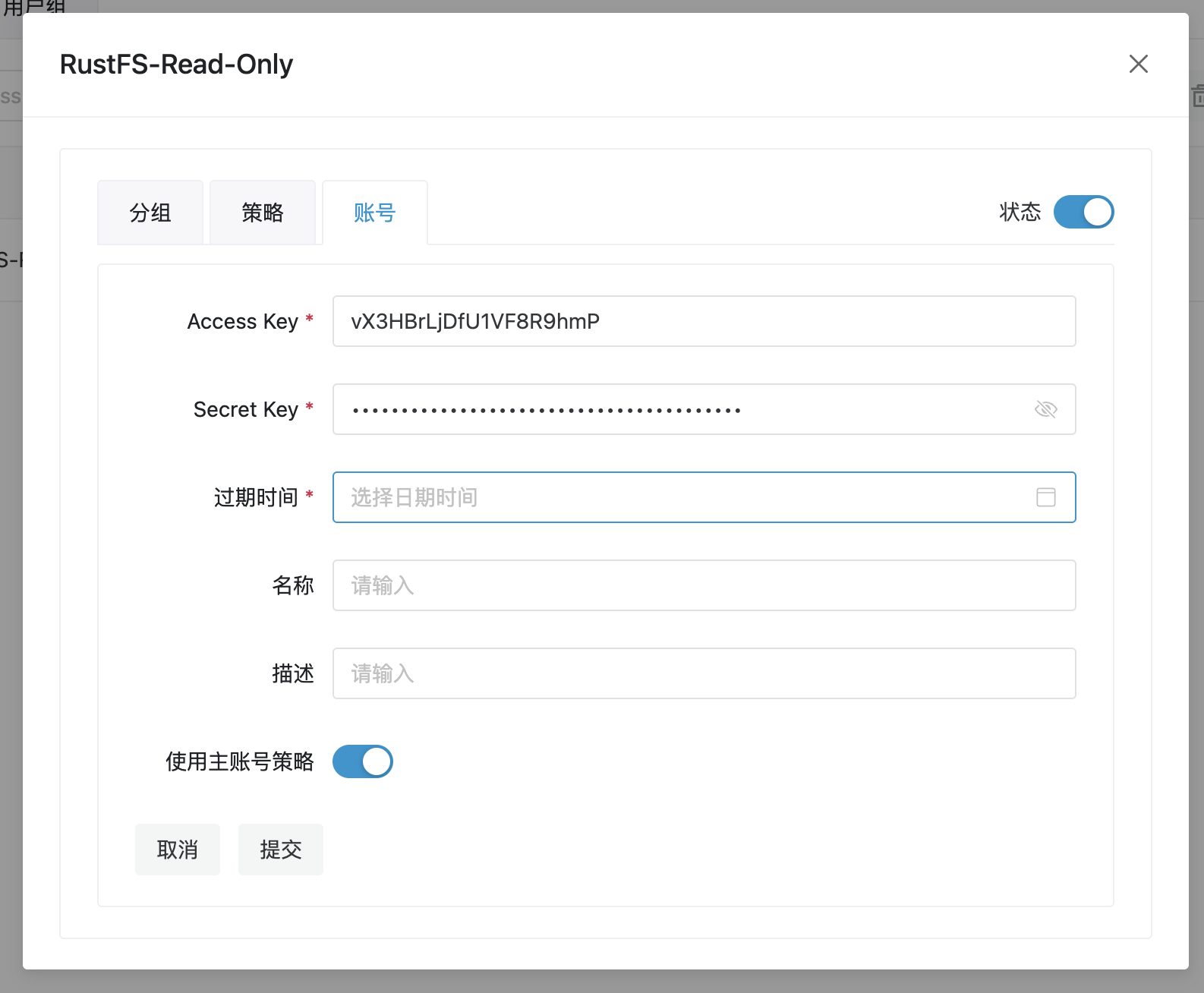The width and height of the screenshot is (1204, 993).
Task: Click the Access Key label
Action: [243, 322]
